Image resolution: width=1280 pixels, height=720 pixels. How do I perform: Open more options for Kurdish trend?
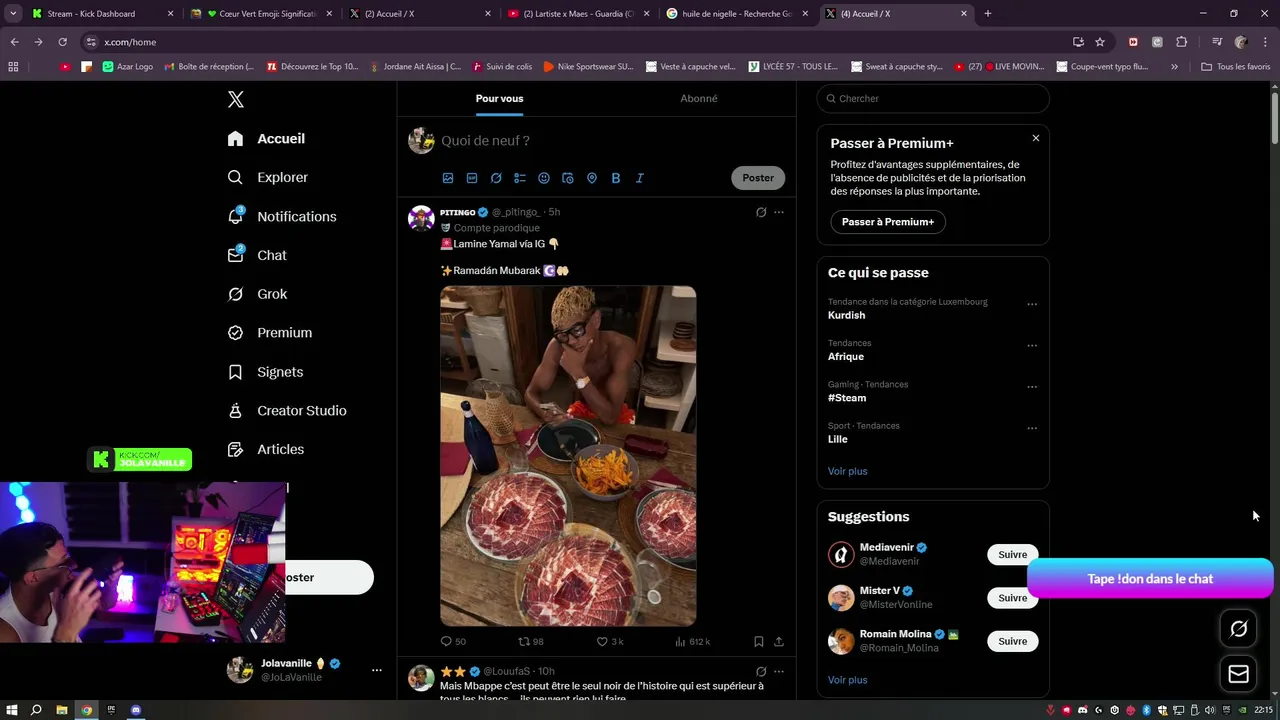coord(1032,304)
